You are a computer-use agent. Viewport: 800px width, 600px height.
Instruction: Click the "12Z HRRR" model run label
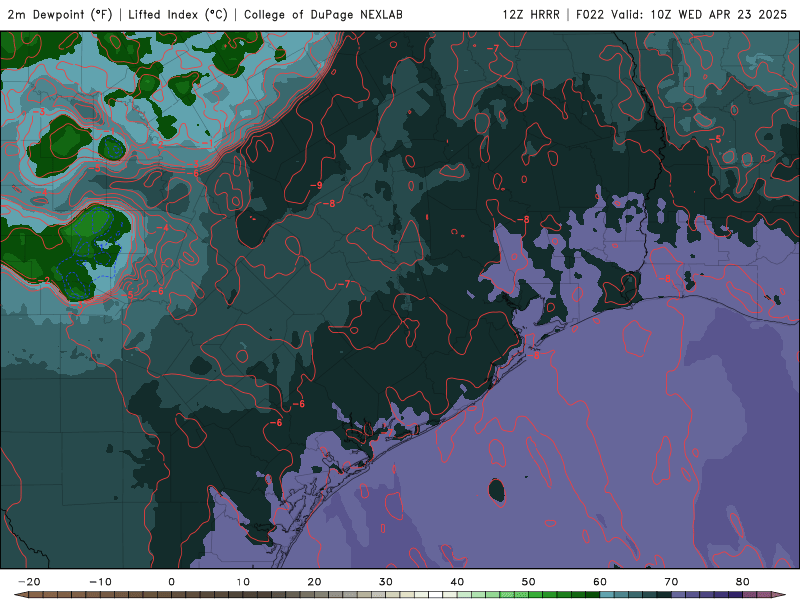(531, 15)
